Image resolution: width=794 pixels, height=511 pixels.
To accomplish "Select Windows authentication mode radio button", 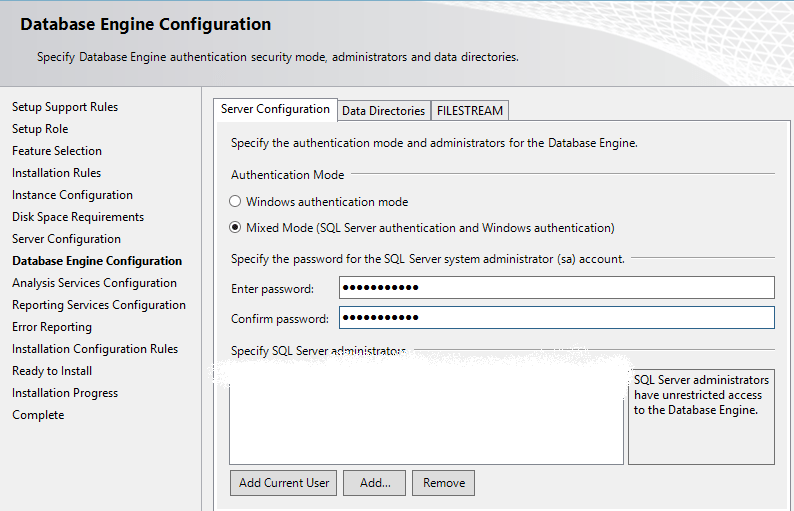I will [236, 202].
